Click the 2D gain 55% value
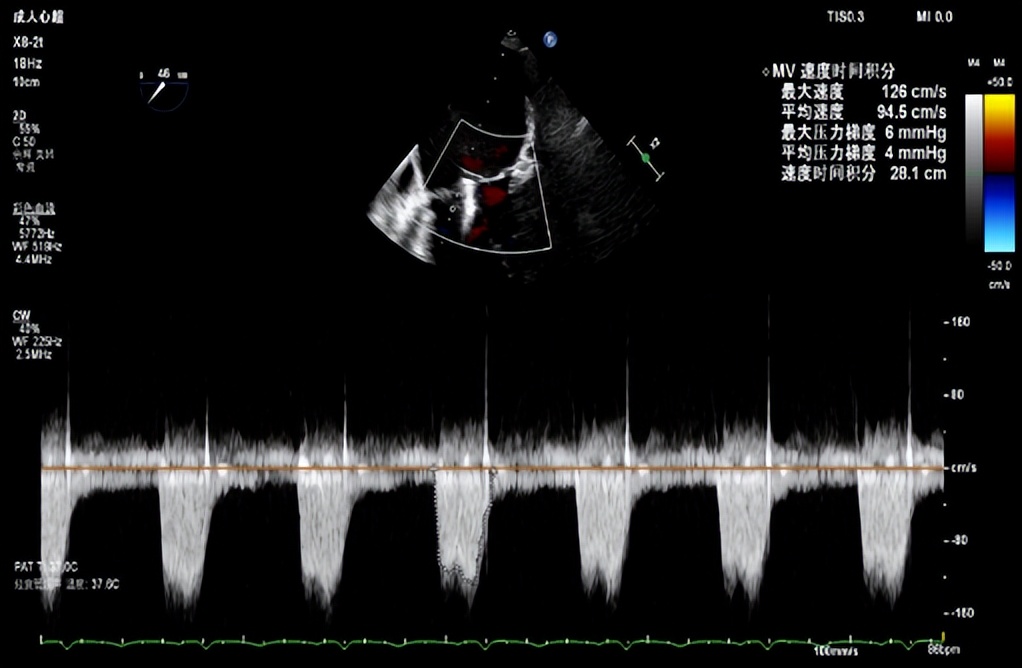This screenshot has height=668, width=1022. (29, 128)
